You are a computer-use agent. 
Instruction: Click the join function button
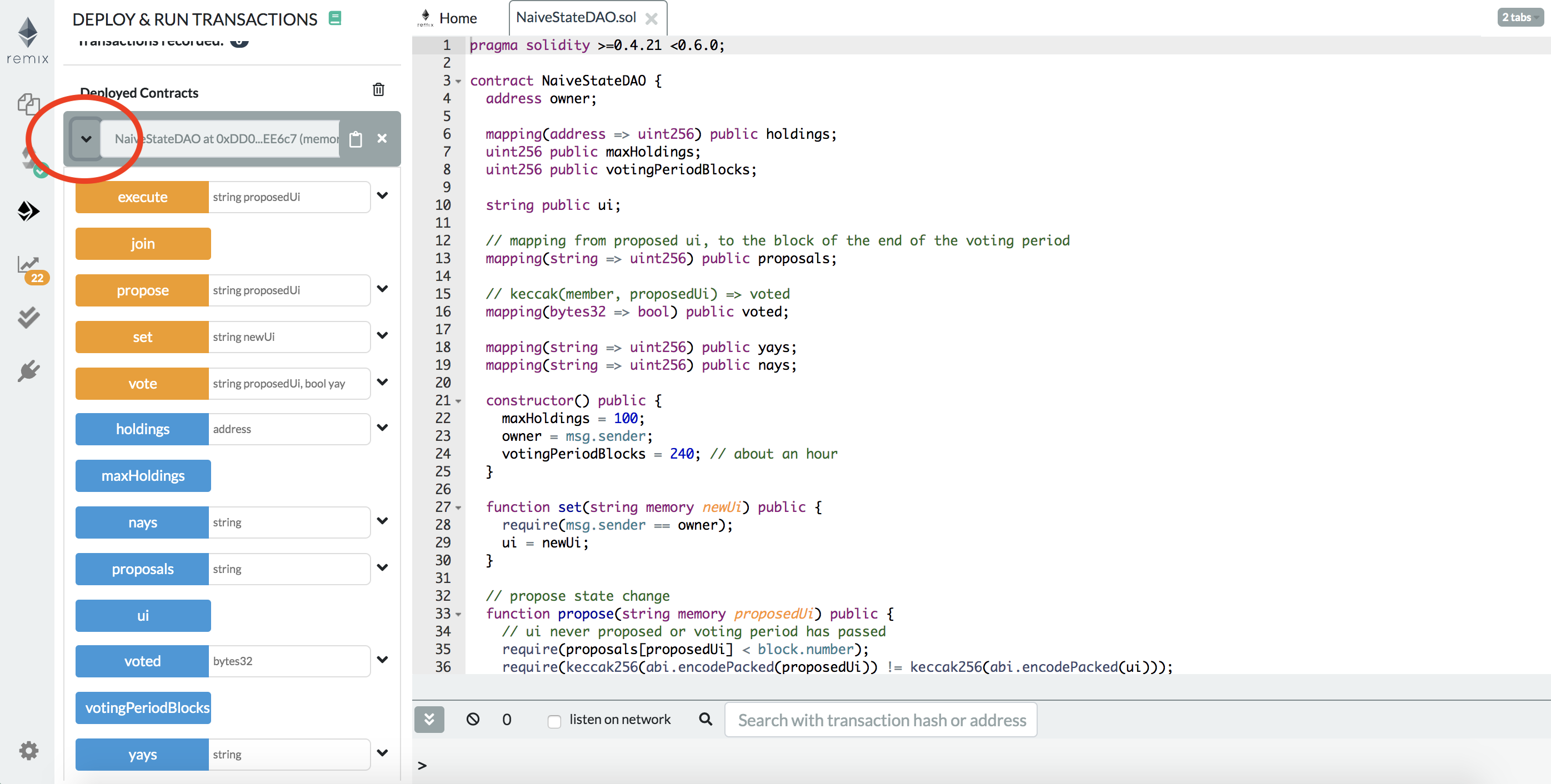(x=143, y=244)
